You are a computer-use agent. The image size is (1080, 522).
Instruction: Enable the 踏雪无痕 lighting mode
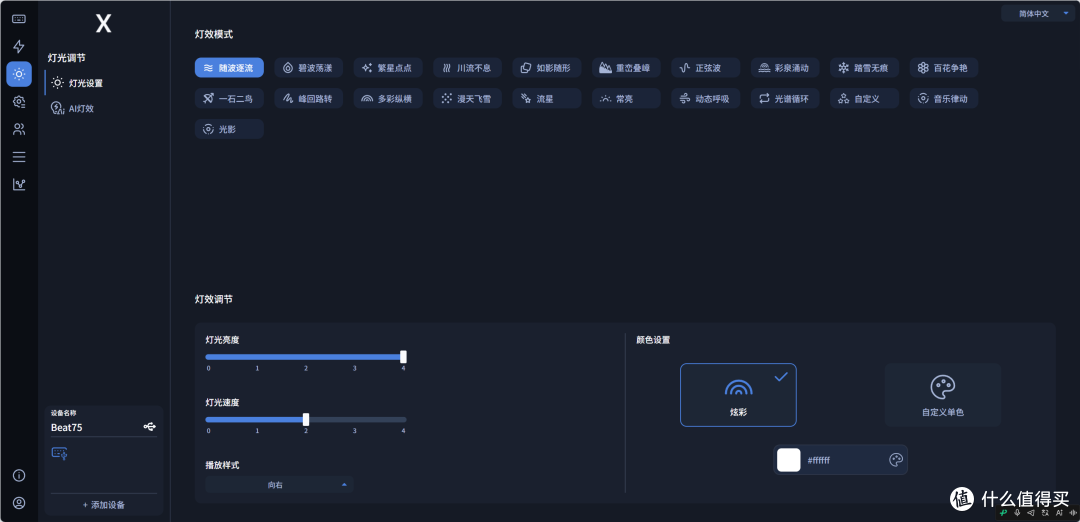coord(864,67)
